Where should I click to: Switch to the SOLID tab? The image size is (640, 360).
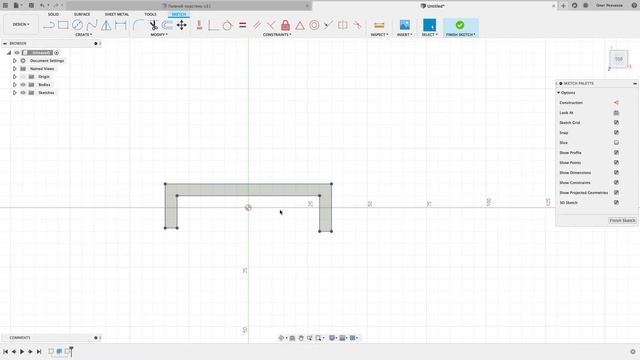click(x=53, y=14)
